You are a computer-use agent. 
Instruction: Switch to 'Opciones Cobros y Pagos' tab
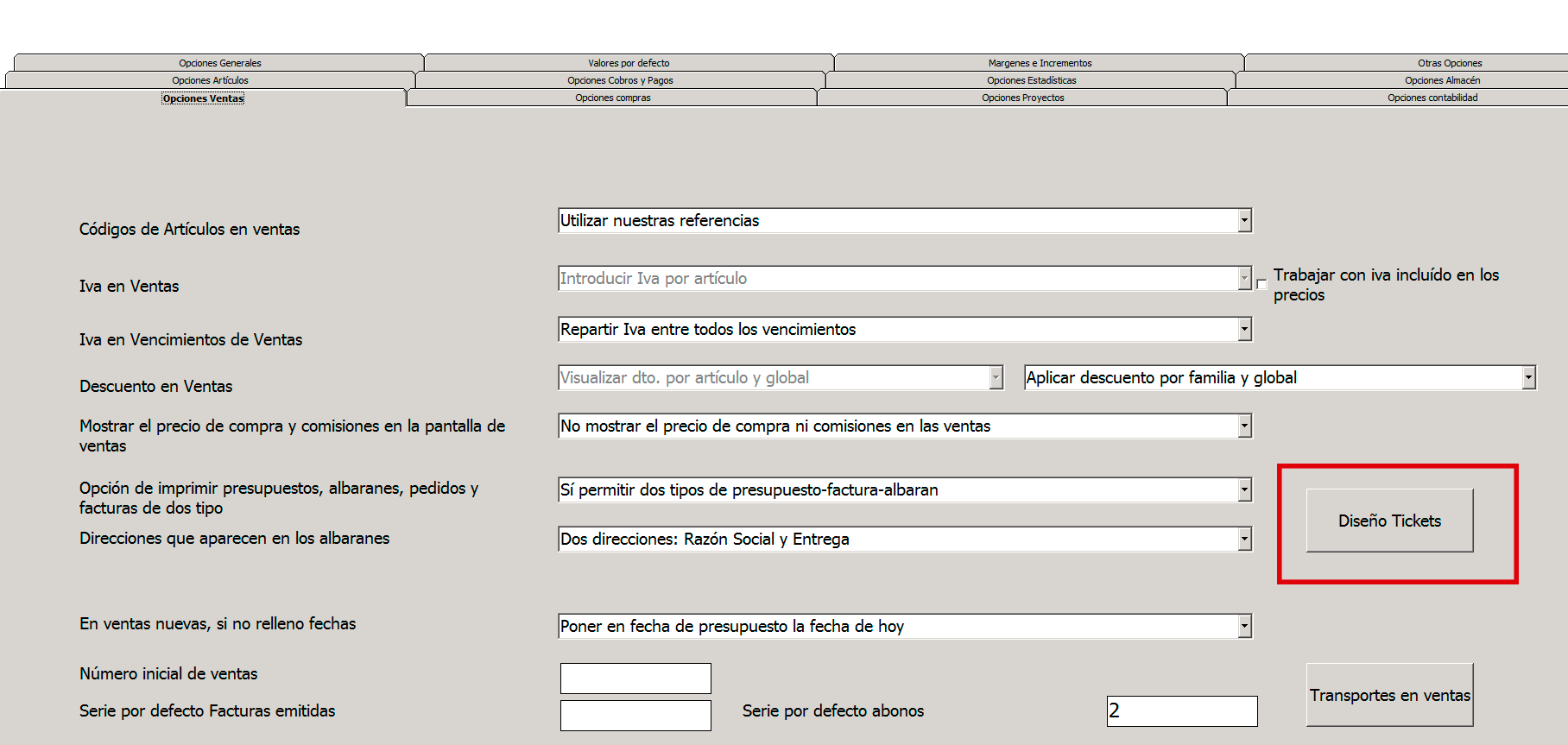(x=620, y=80)
